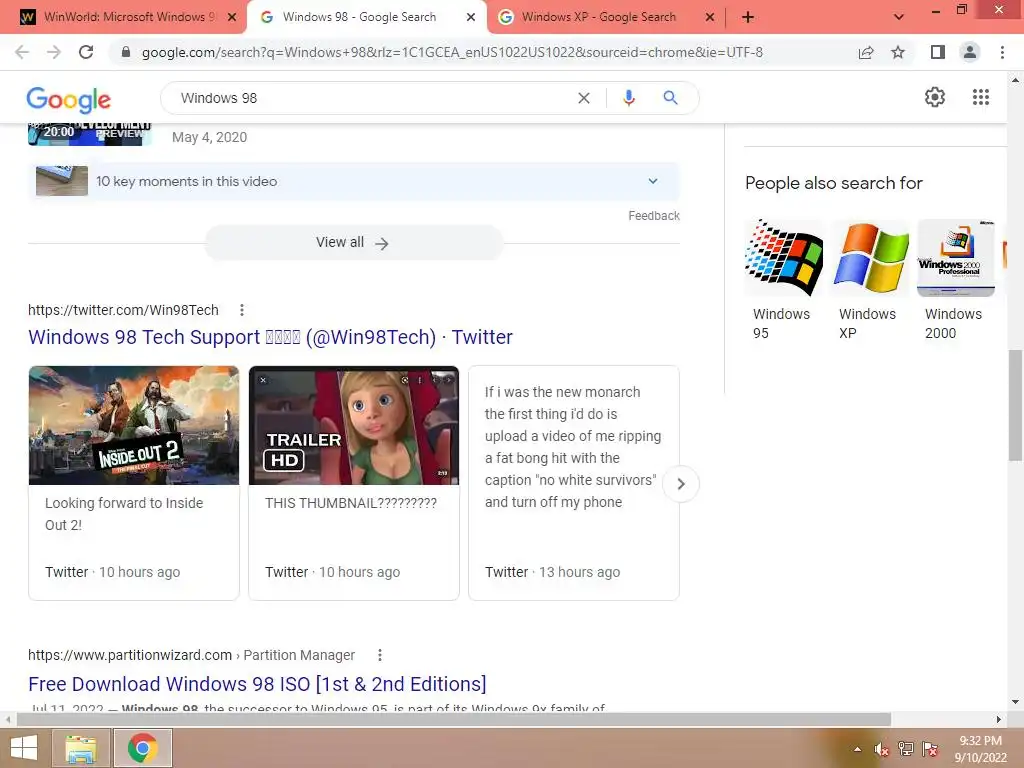Image resolution: width=1024 pixels, height=768 pixels.
Task: Open Windows XP related search thumbnail
Action: 871,258
